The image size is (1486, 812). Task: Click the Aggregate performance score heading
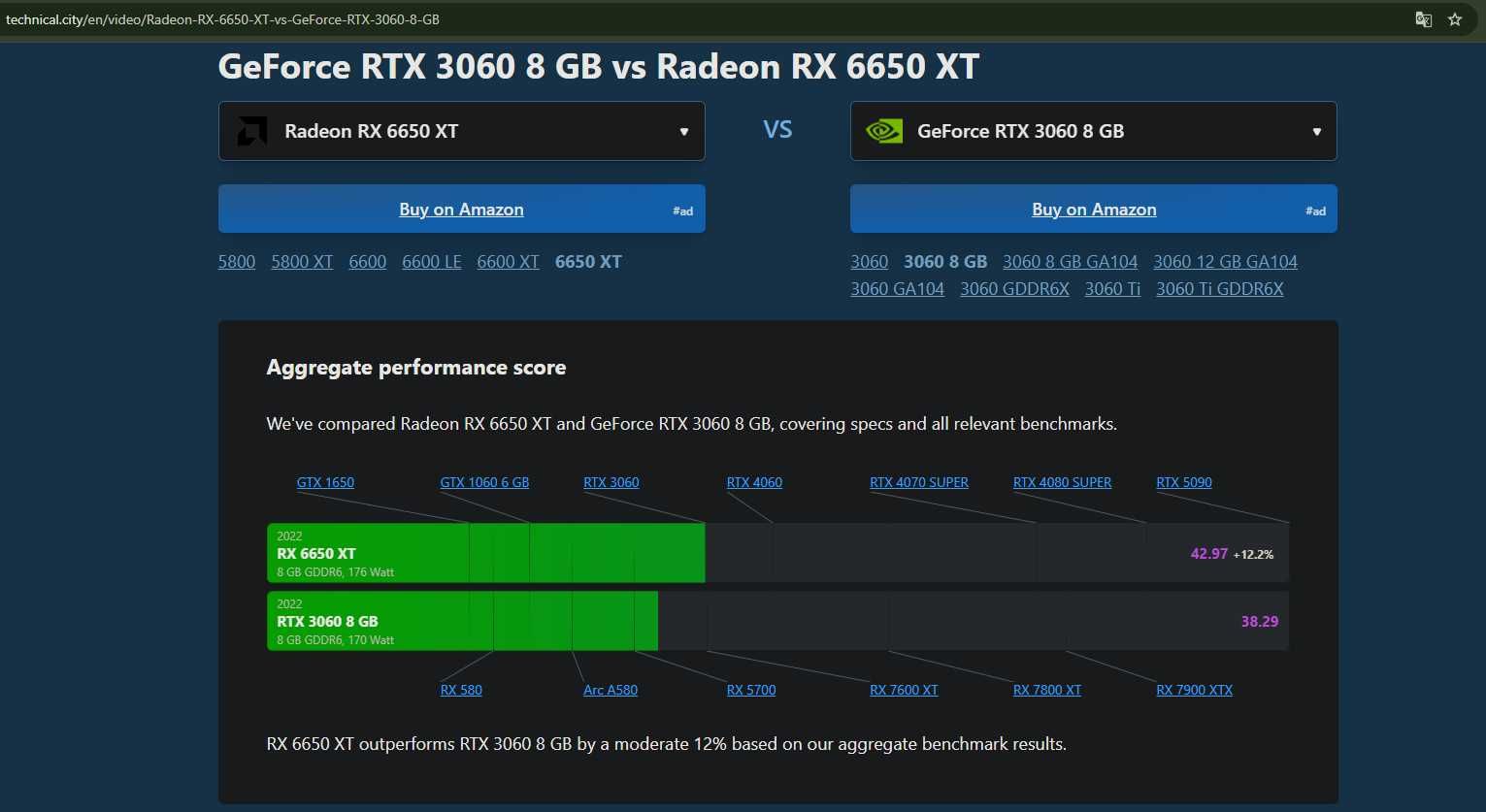click(416, 368)
